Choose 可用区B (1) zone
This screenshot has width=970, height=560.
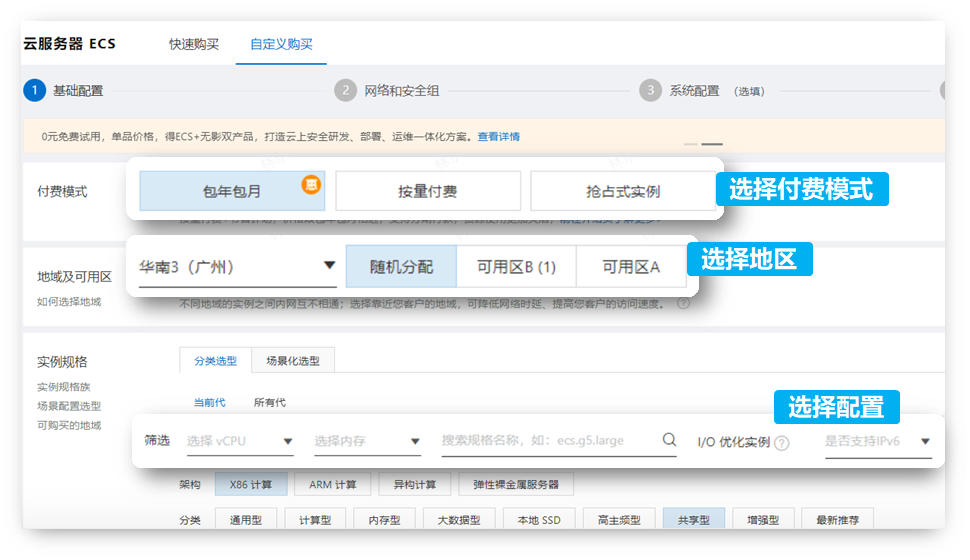tap(517, 267)
